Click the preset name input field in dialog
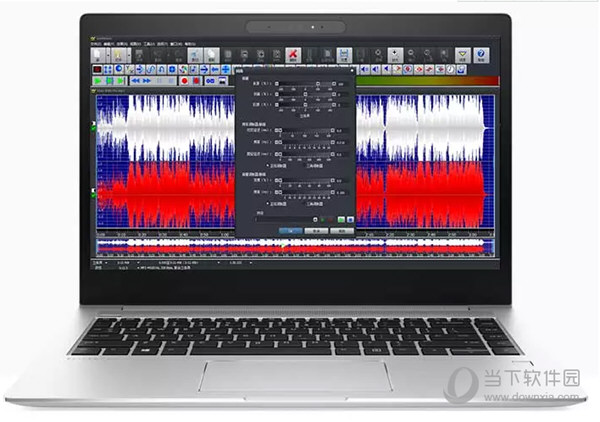The height and width of the screenshot is (422, 600). click(283, 220)
